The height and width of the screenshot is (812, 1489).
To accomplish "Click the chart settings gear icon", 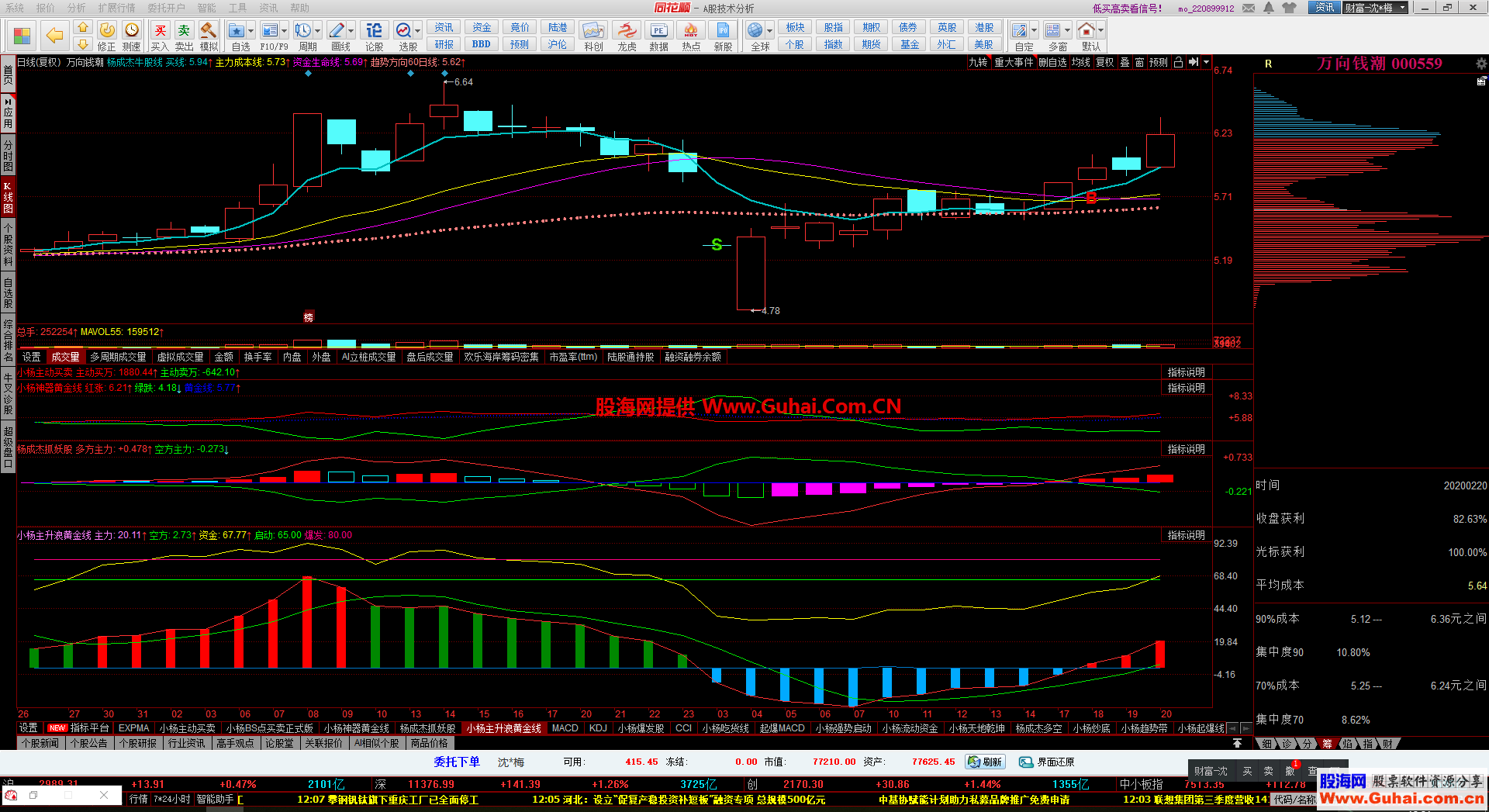I will (1481, 64).
